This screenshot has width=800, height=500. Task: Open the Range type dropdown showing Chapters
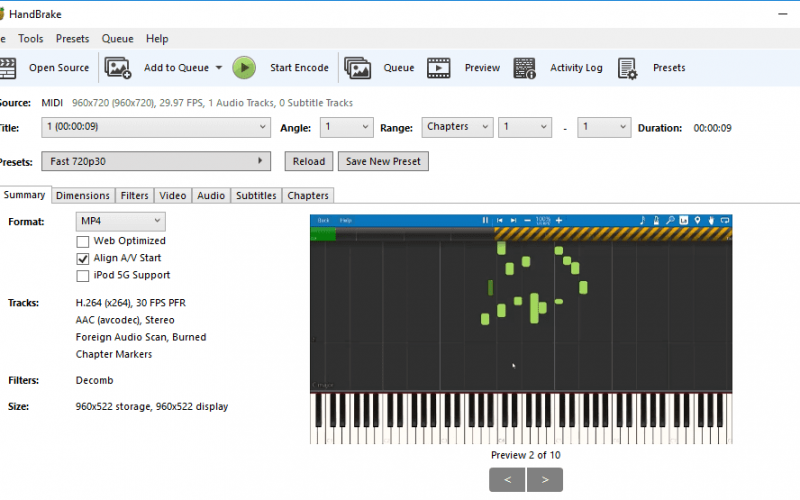point(457,127)
